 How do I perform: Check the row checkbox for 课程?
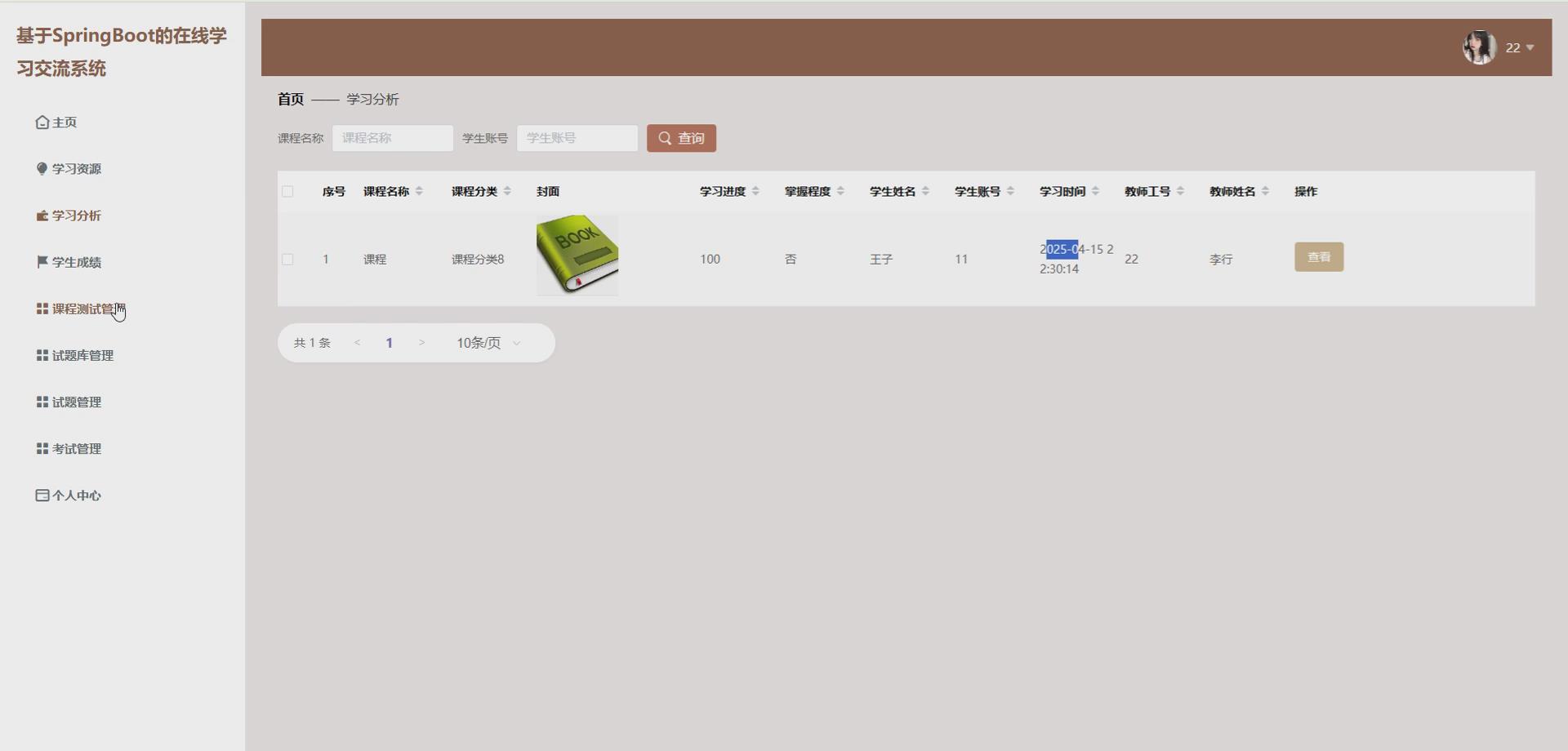[x=288, y=259]
